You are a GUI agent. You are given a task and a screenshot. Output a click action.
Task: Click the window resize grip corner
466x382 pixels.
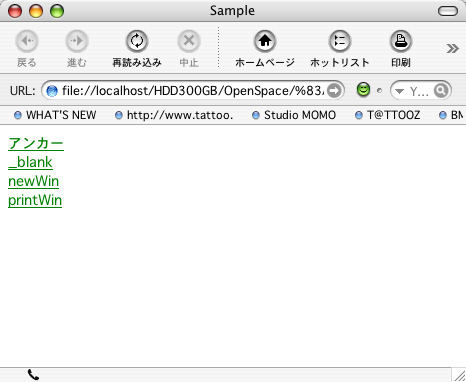click(459, 375)
